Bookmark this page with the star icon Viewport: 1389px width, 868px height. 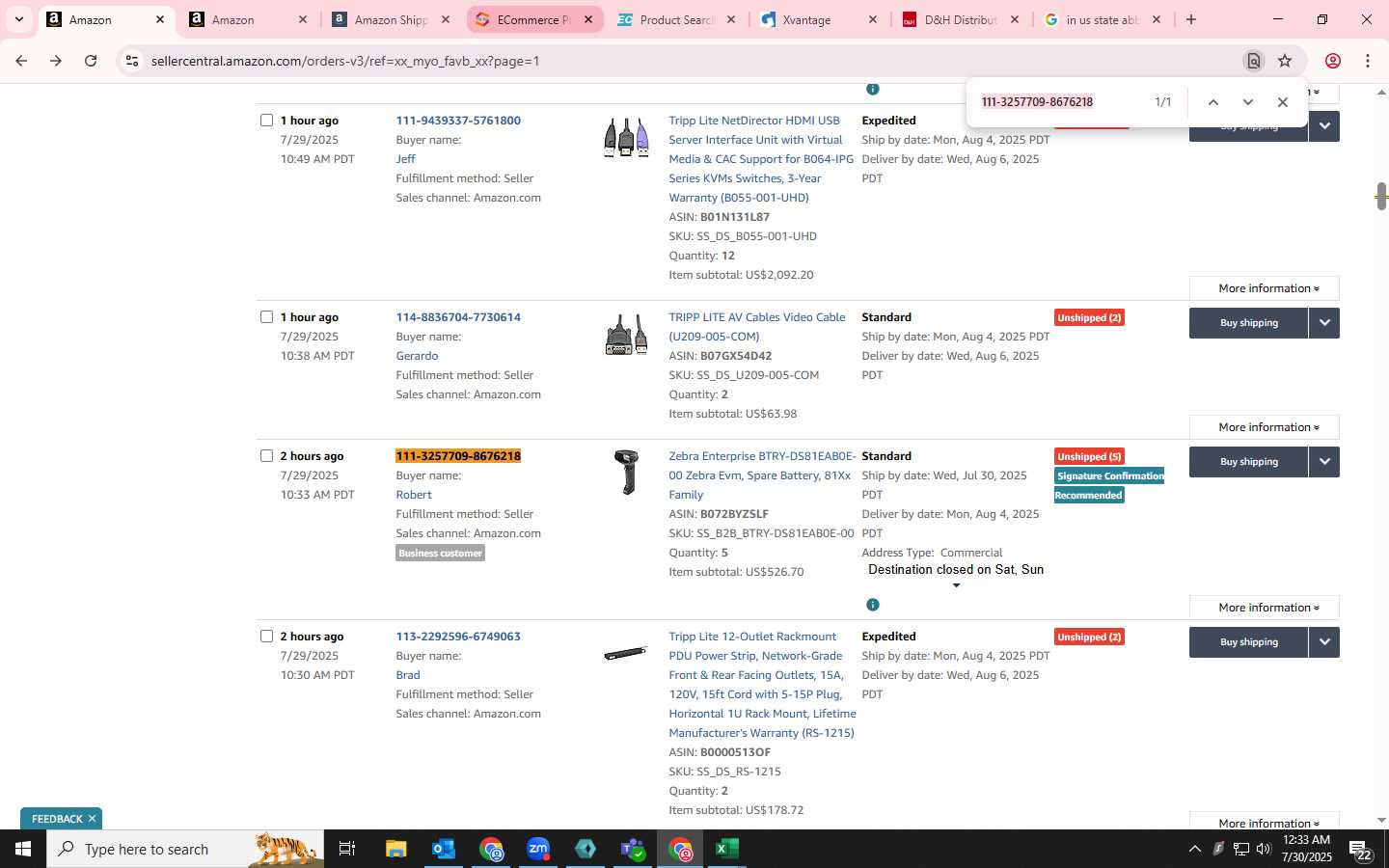(1285, 61)
